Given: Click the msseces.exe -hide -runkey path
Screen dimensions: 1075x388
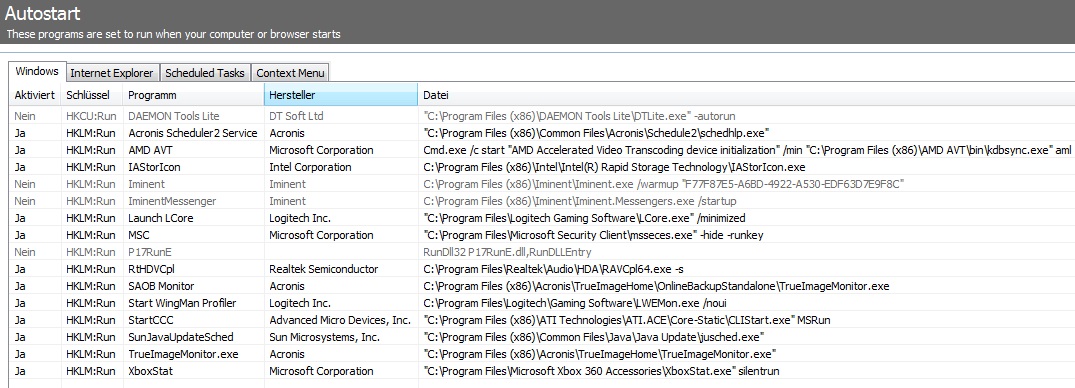Looking at the screenshot, I should point(593,235).
